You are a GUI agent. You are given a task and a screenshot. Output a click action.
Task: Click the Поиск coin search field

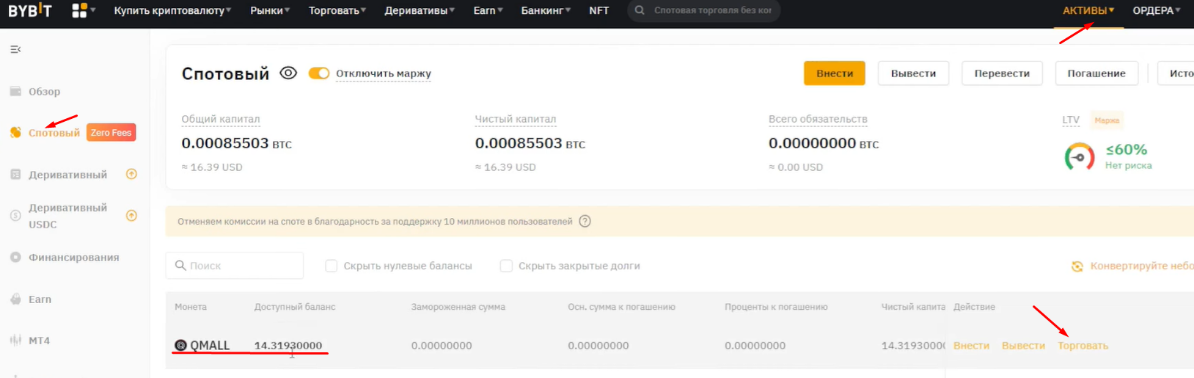tap(235, 266)
